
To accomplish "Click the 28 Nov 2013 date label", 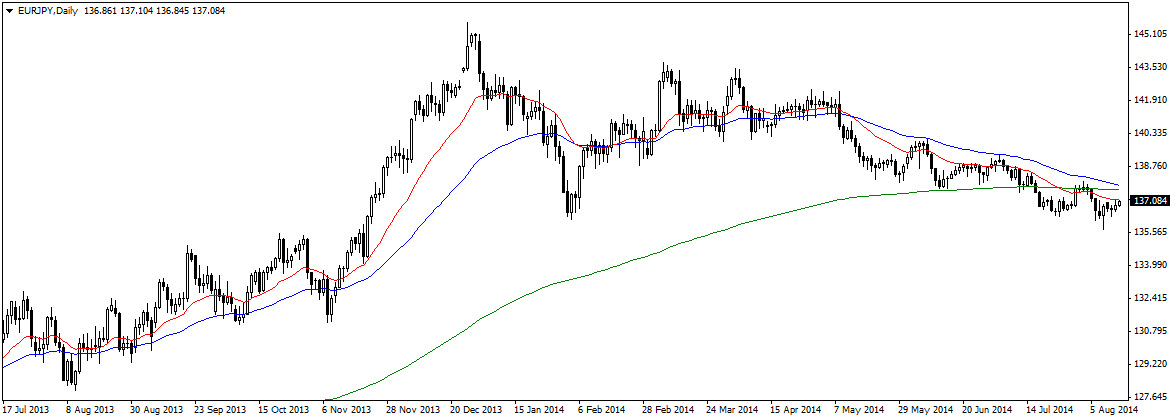I will (x=413, y=409).
